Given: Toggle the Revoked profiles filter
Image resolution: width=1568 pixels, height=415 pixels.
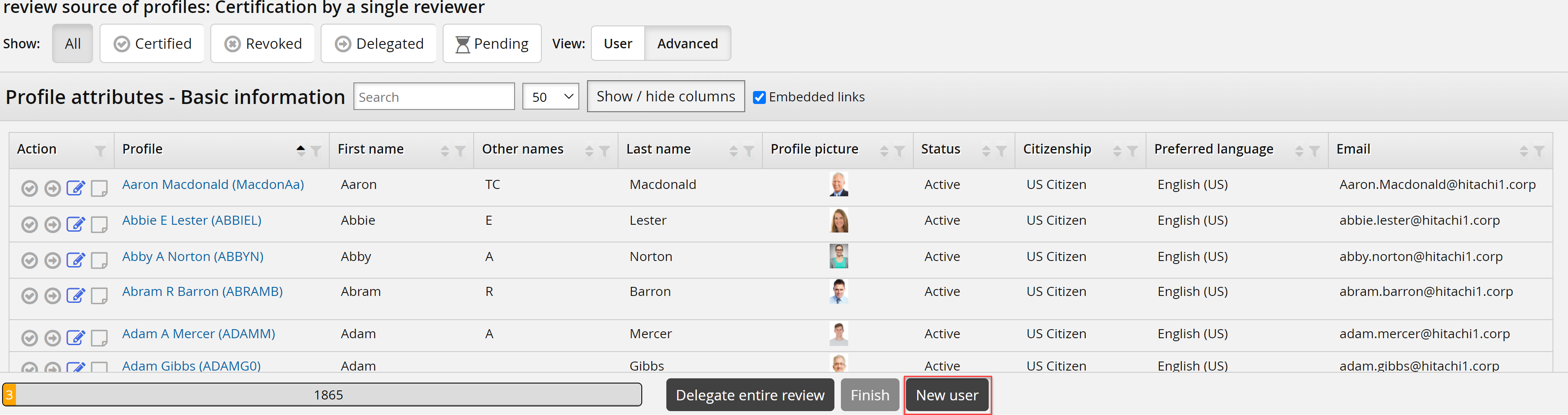Looking at the screenshot, I should coord(262,43).
